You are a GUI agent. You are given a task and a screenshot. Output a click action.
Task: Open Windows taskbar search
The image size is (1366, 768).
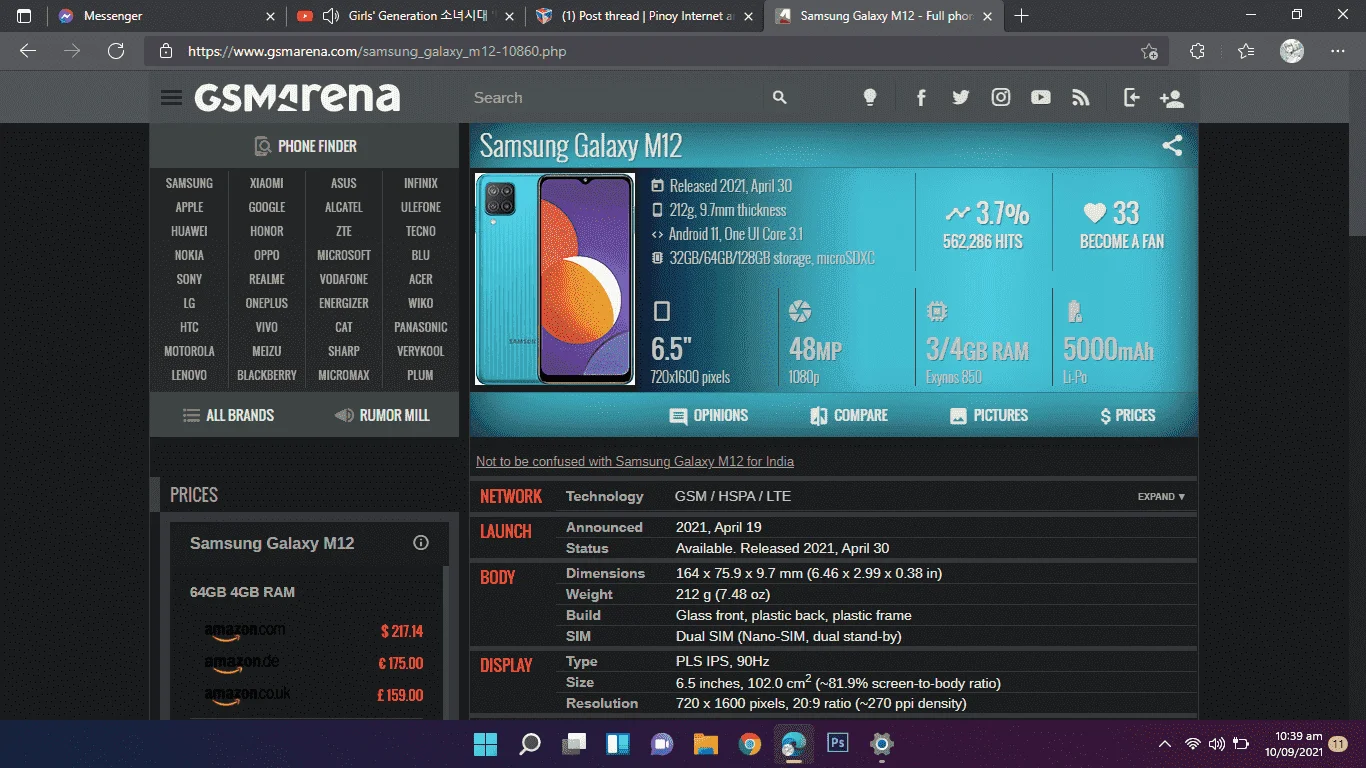tap(530, 744)
